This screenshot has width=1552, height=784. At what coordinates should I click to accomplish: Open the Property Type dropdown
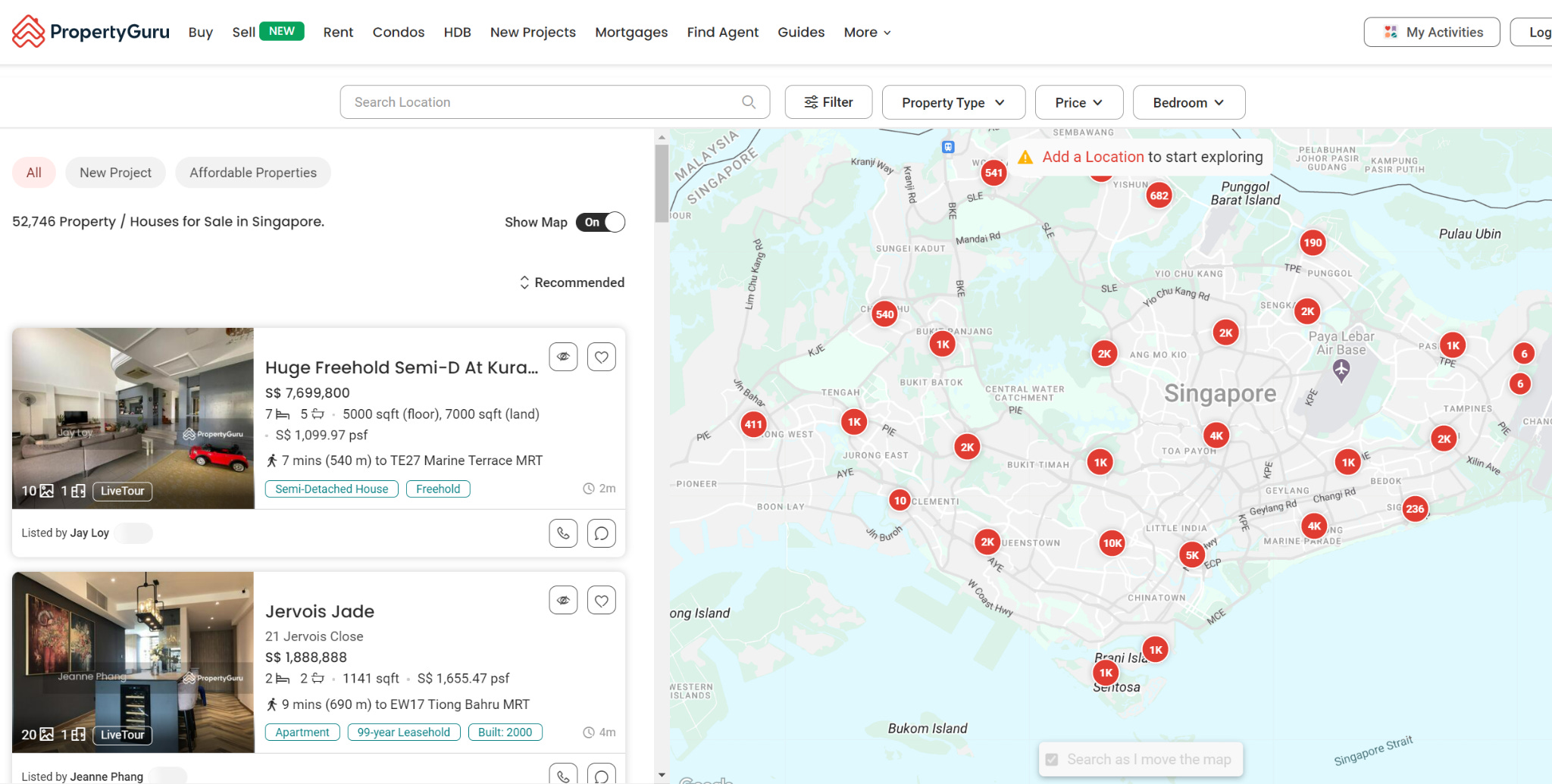click(953, 102)
